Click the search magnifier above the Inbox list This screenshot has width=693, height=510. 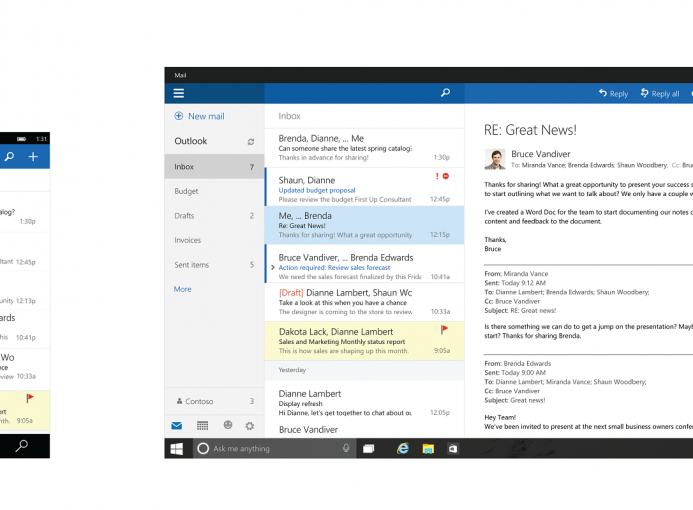(x=446, y=93)
